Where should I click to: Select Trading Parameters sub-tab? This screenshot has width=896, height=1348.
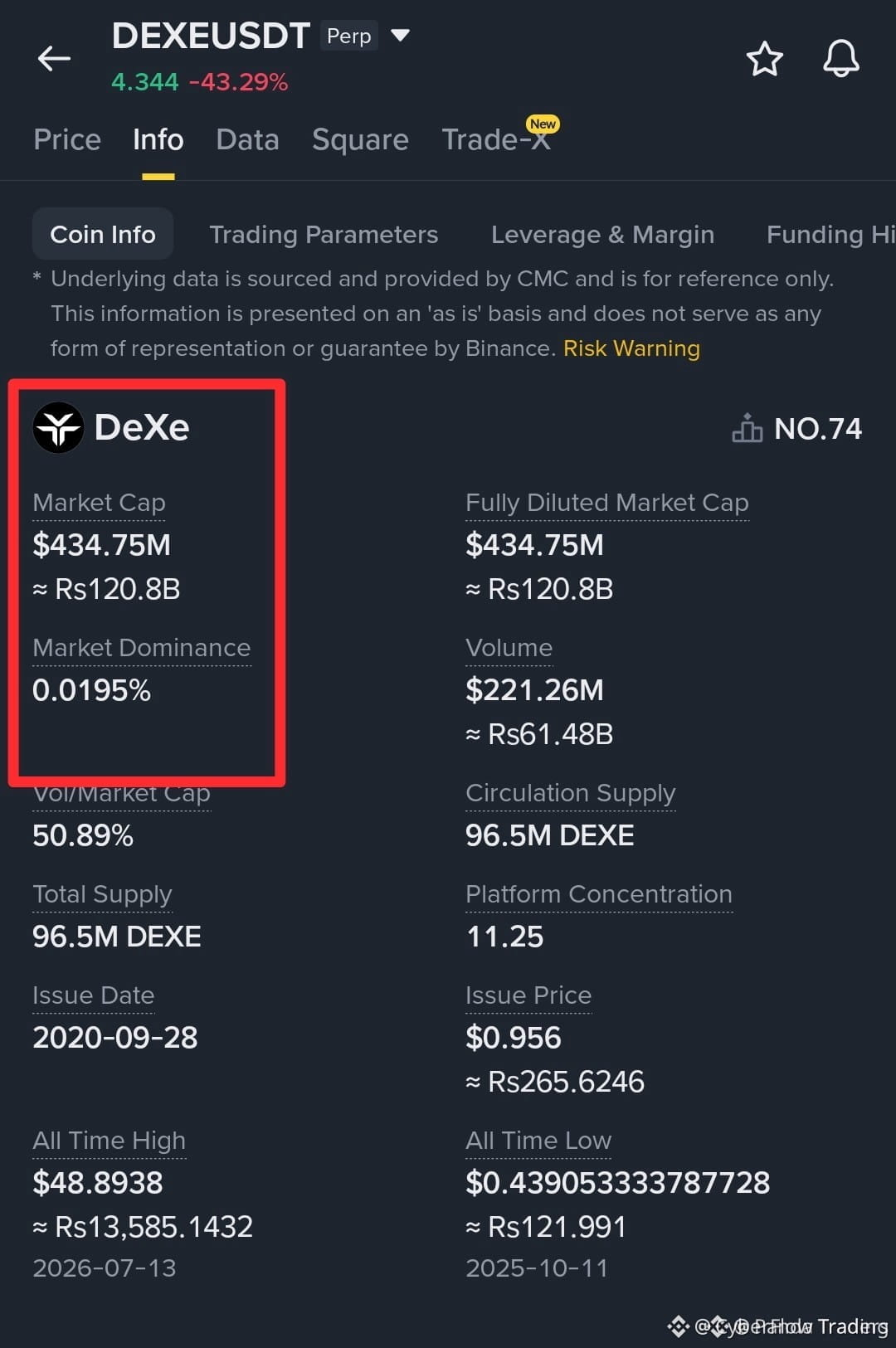pyautogui.click(x=324, y=235)
